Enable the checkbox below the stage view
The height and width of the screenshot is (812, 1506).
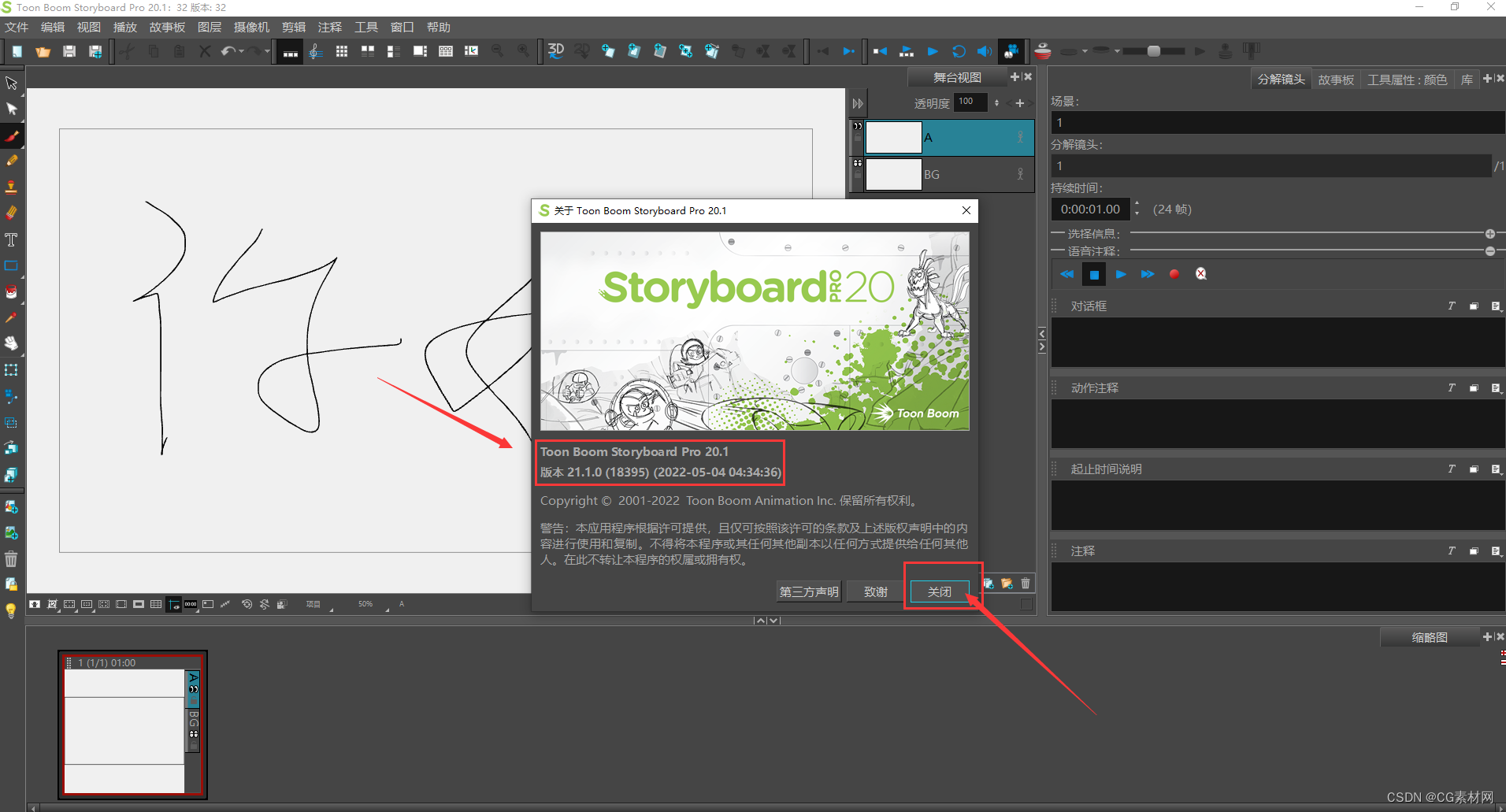click(x=1026, y=605)
